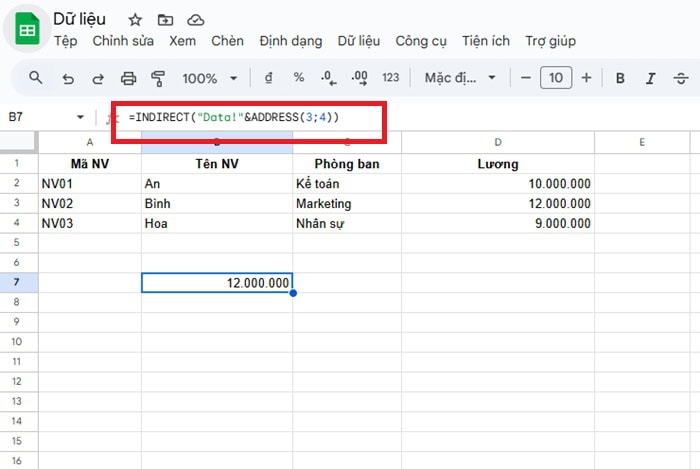The width and height of the screenshot is (700, 469).
Task: Open the name box dropdown arrow
Action: point(80,118)
